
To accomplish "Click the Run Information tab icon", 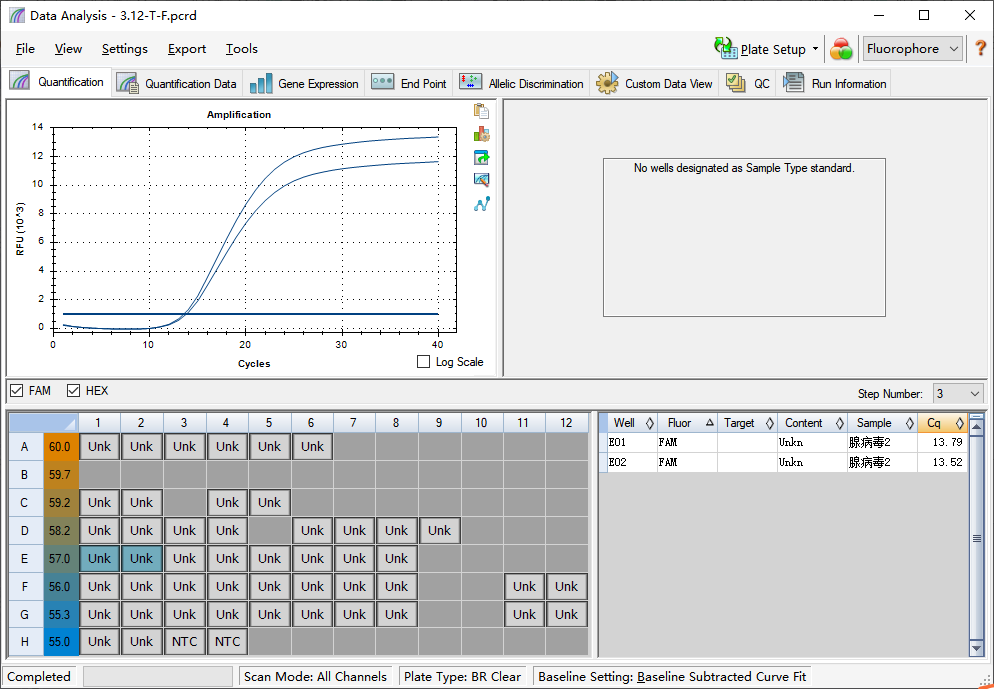I will tap(794, 83).
